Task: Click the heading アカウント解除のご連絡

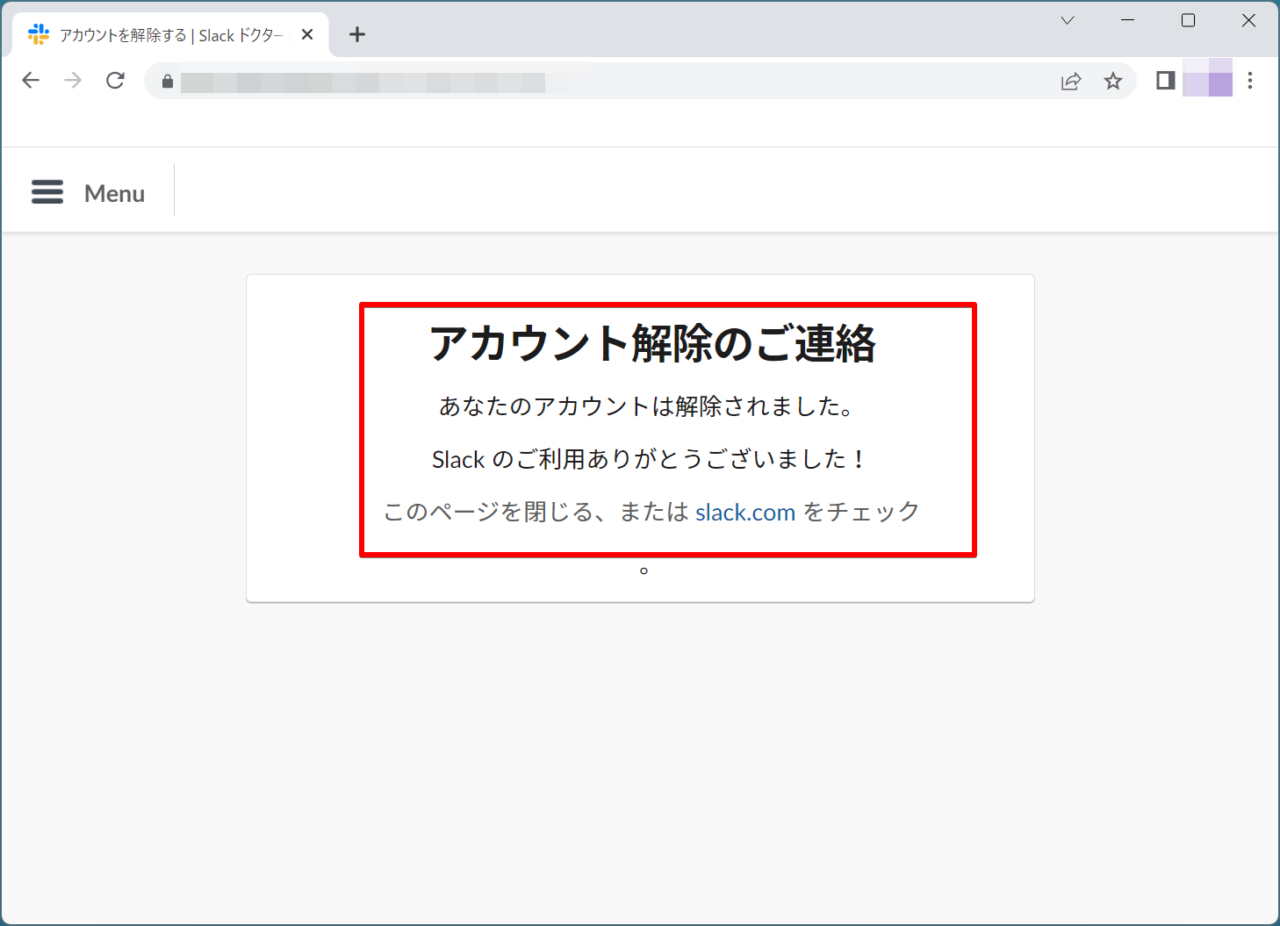Action: (x=653, y=344)
